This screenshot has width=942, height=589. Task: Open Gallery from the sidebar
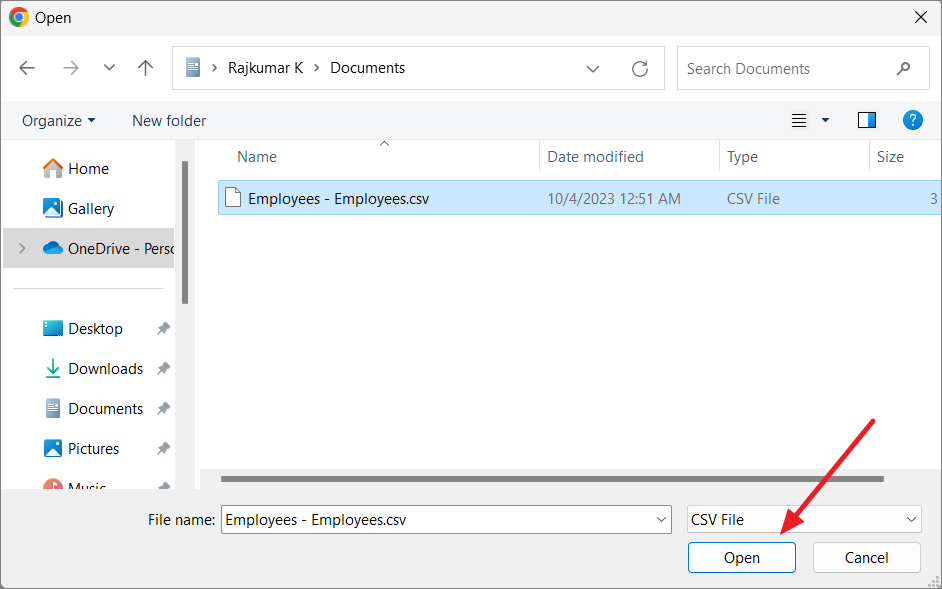[x=88, y=208]
